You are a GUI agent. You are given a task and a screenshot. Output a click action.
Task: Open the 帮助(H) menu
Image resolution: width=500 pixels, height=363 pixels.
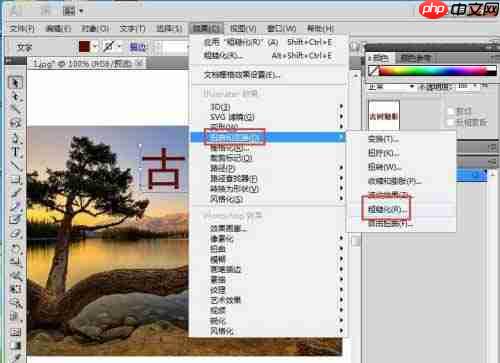tap(320, 28)
